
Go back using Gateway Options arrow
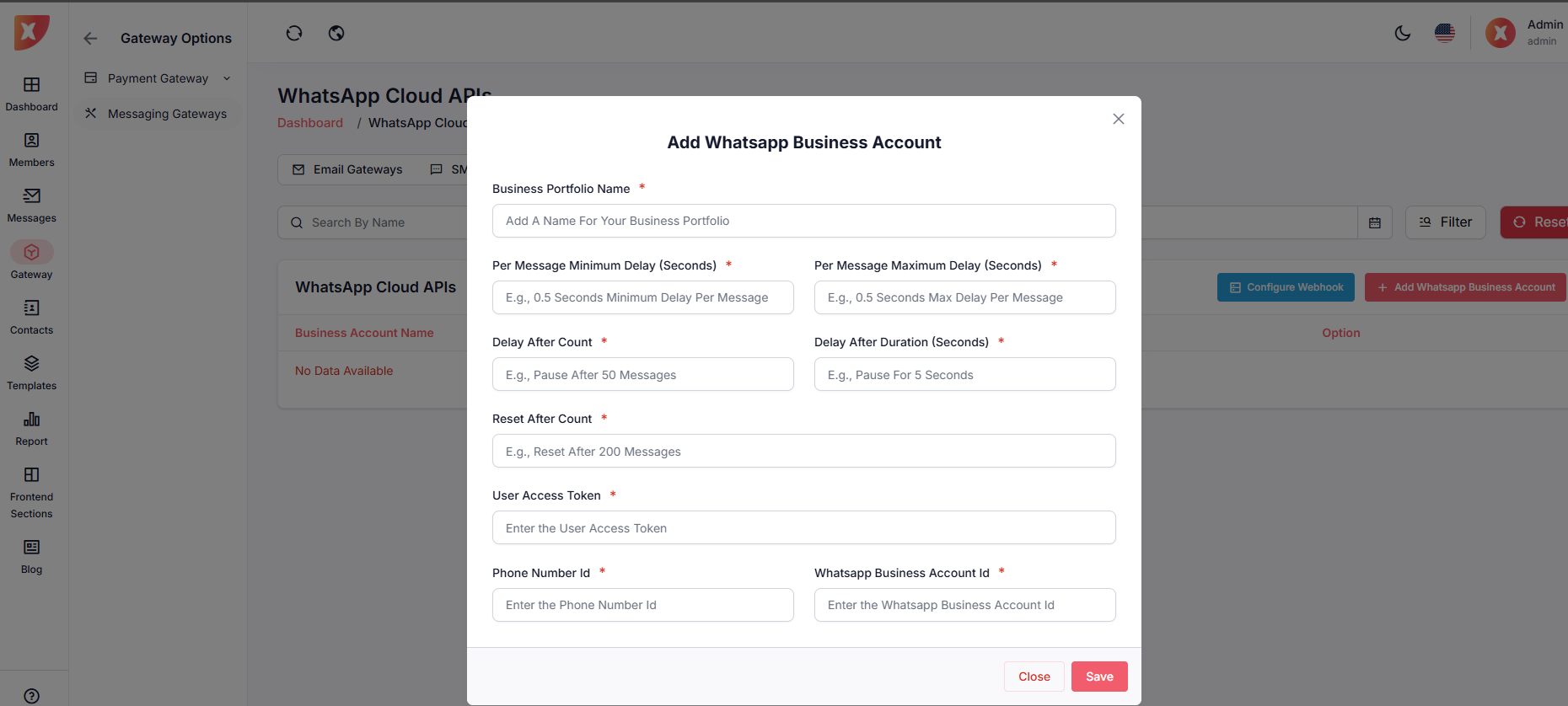tap(90, 39)
